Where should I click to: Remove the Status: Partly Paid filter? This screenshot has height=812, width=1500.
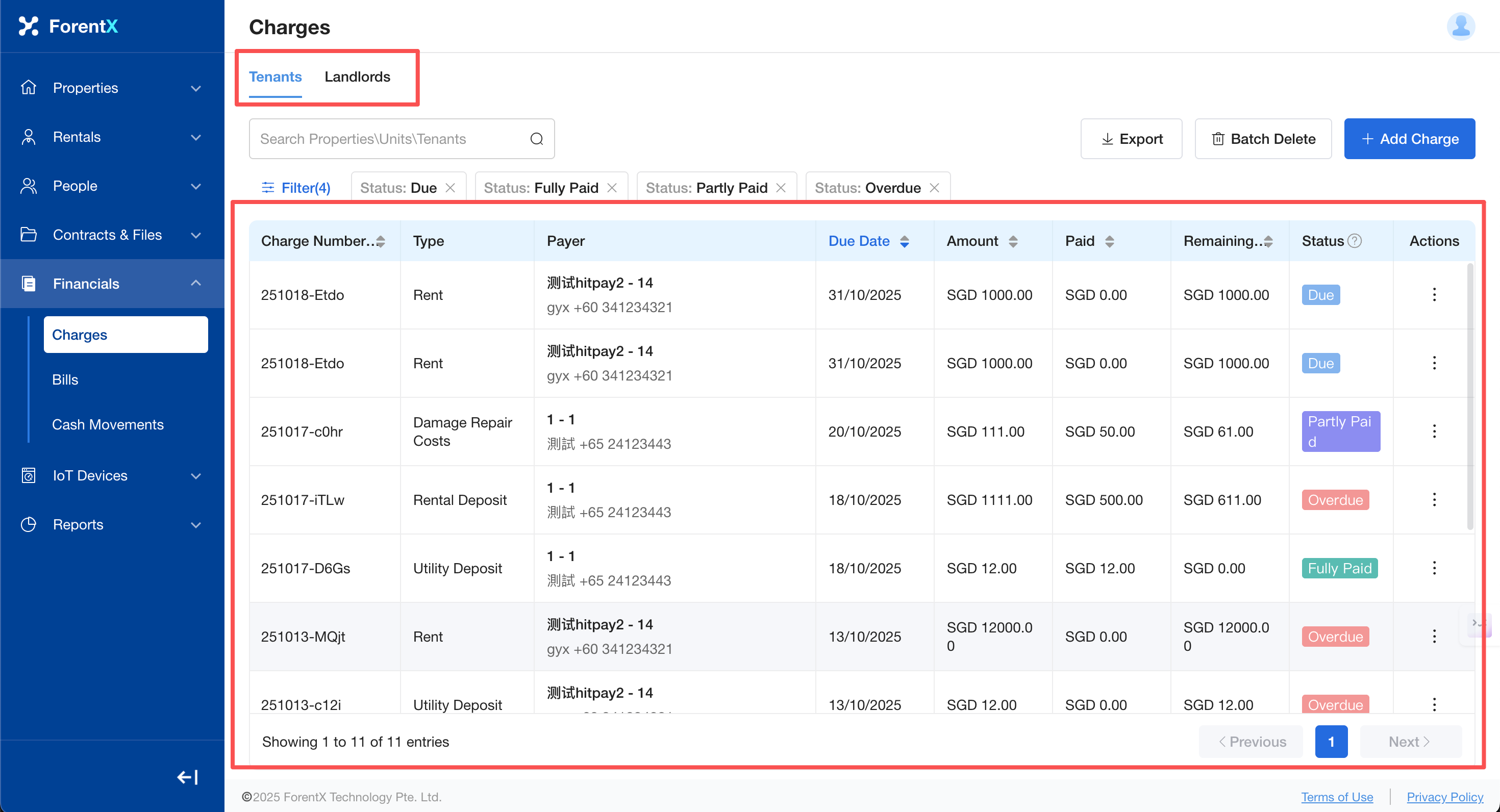tap(782, 188)
